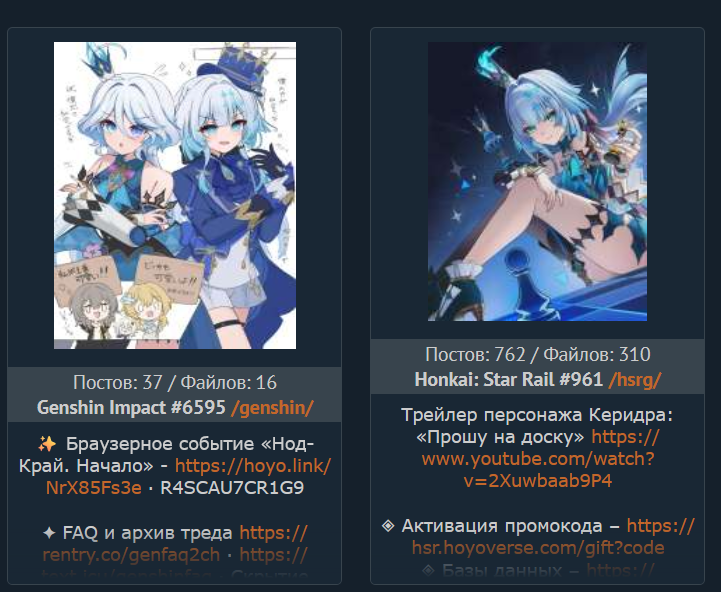Click the diamond bullet before Активация промокода
Viewport: 721px width, 592px height.
pyautogui.click(x=388, y=525)
